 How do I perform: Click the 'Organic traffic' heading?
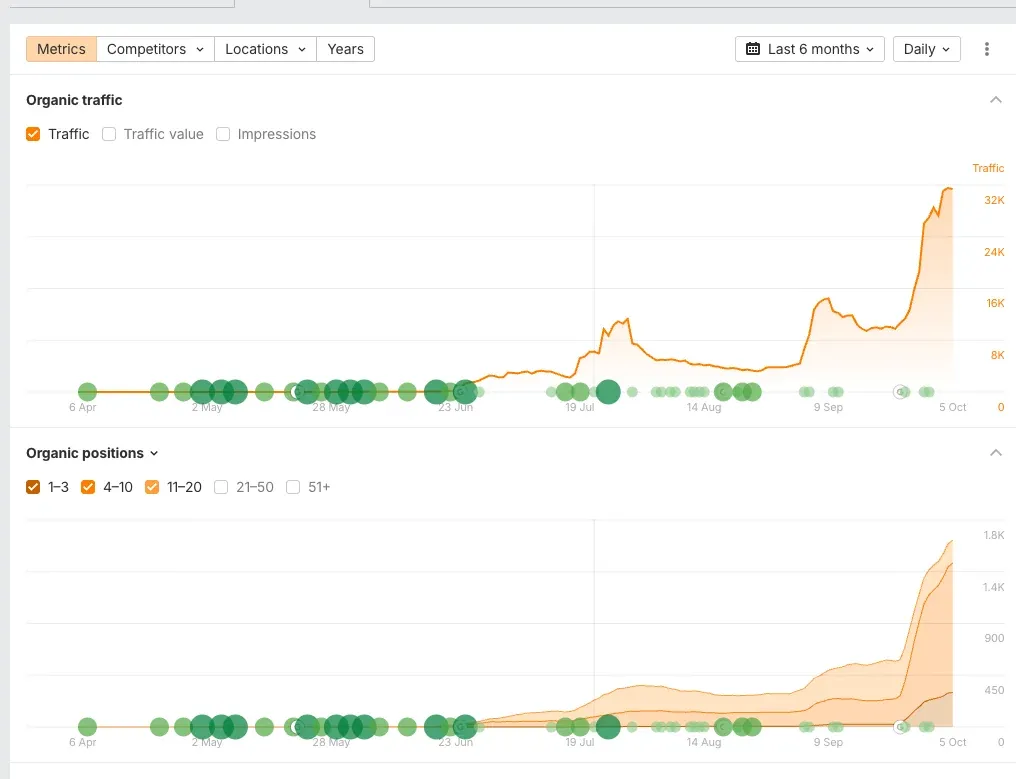(74, 100)
